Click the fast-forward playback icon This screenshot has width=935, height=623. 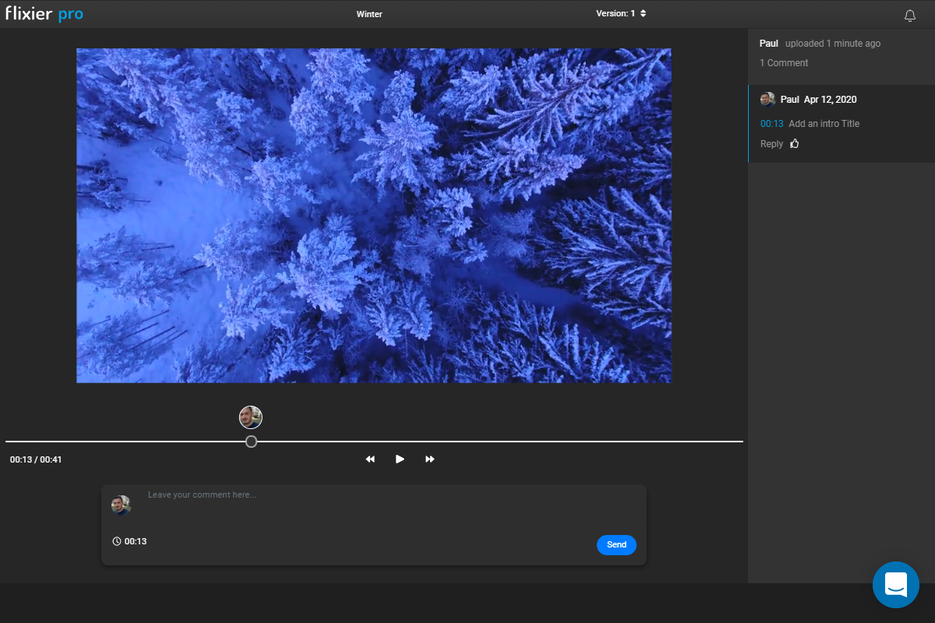point(430,459)
